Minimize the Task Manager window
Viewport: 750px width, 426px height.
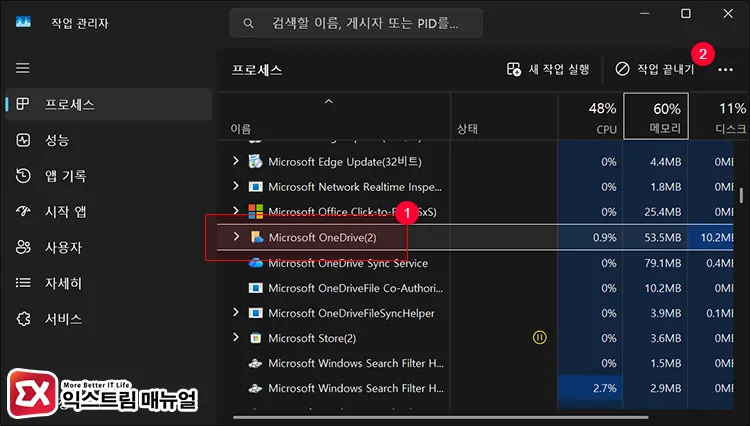click(644, 13)
